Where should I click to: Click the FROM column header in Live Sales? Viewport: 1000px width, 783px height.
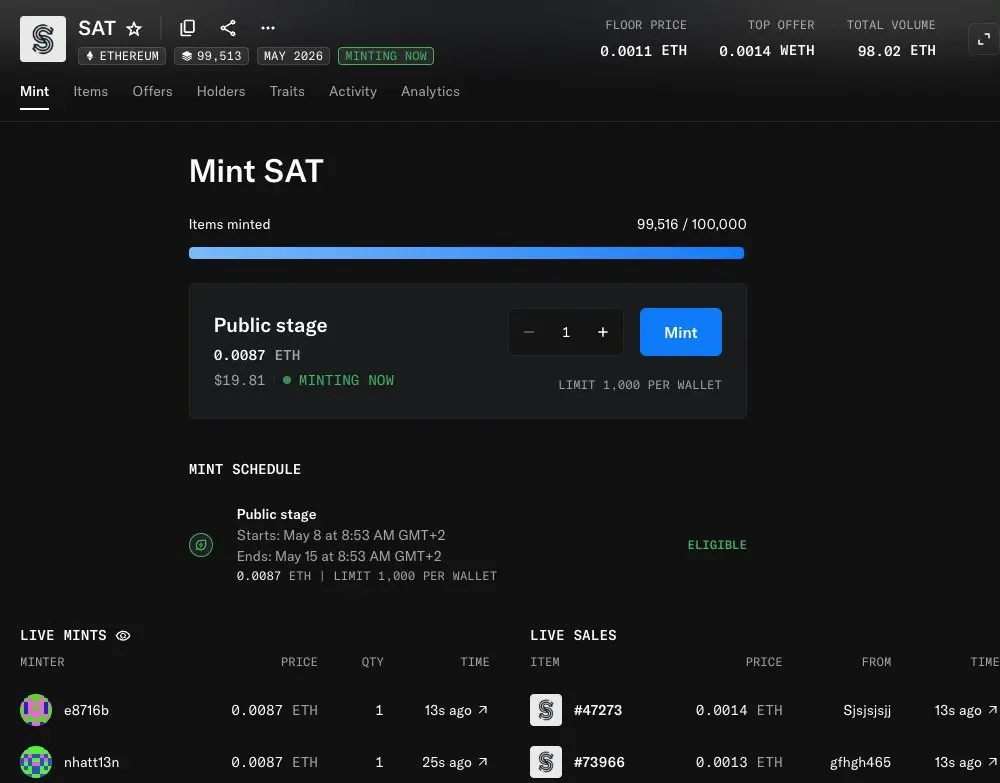(x=876, y=662)
